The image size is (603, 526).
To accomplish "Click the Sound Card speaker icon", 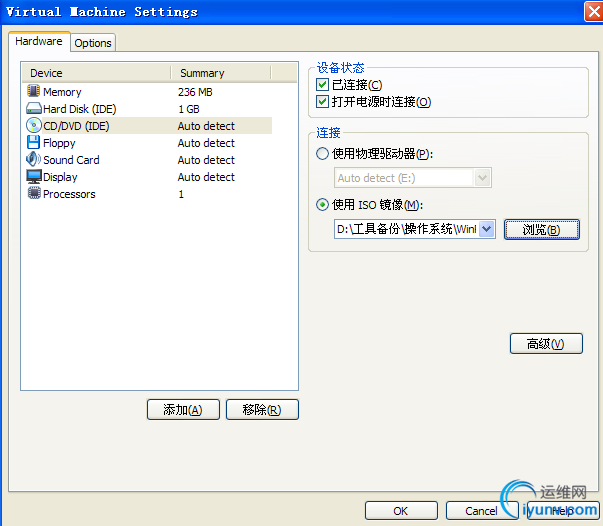I will tap(33, 159).
